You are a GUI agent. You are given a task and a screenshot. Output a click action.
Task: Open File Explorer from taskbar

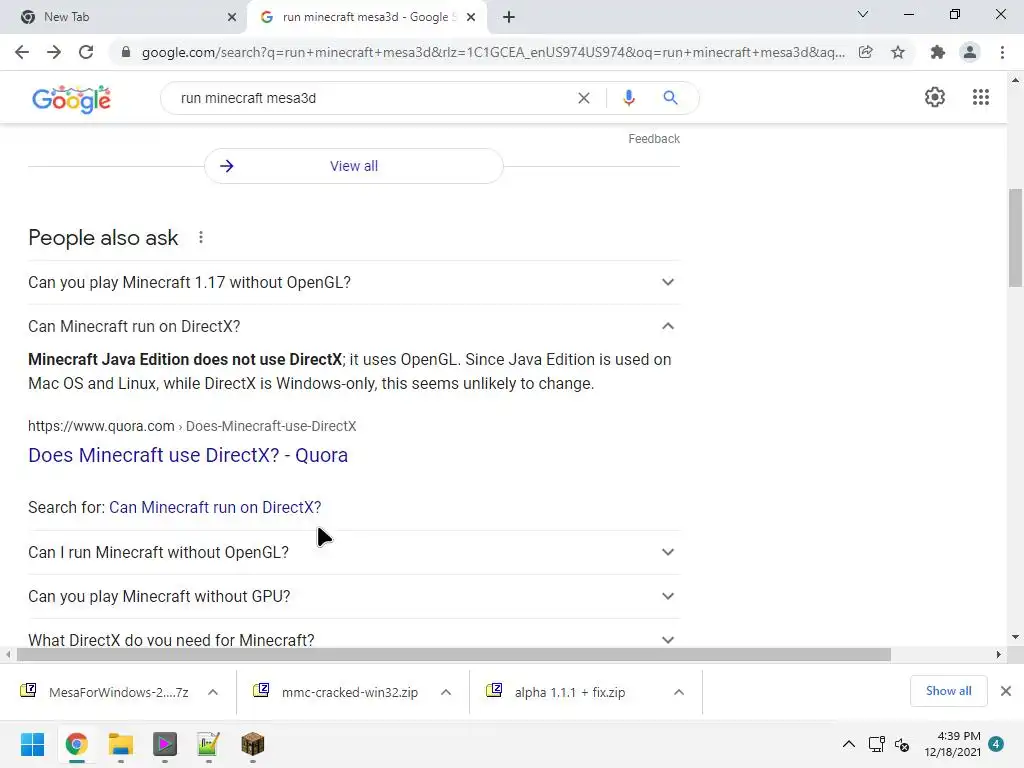120,744
